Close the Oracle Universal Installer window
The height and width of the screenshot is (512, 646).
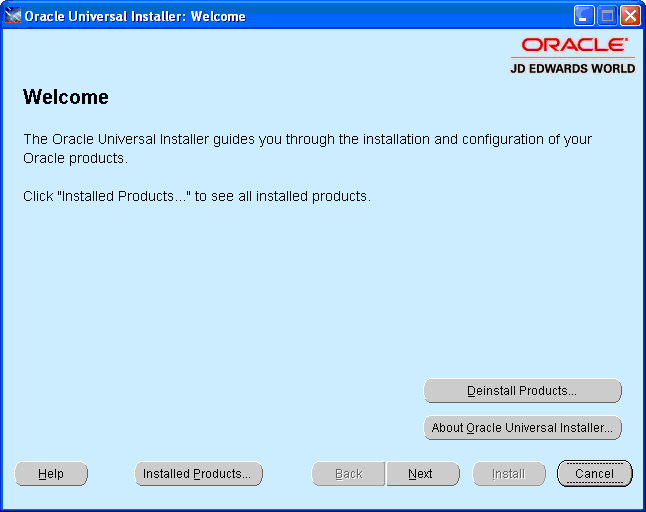pos(630,16)
